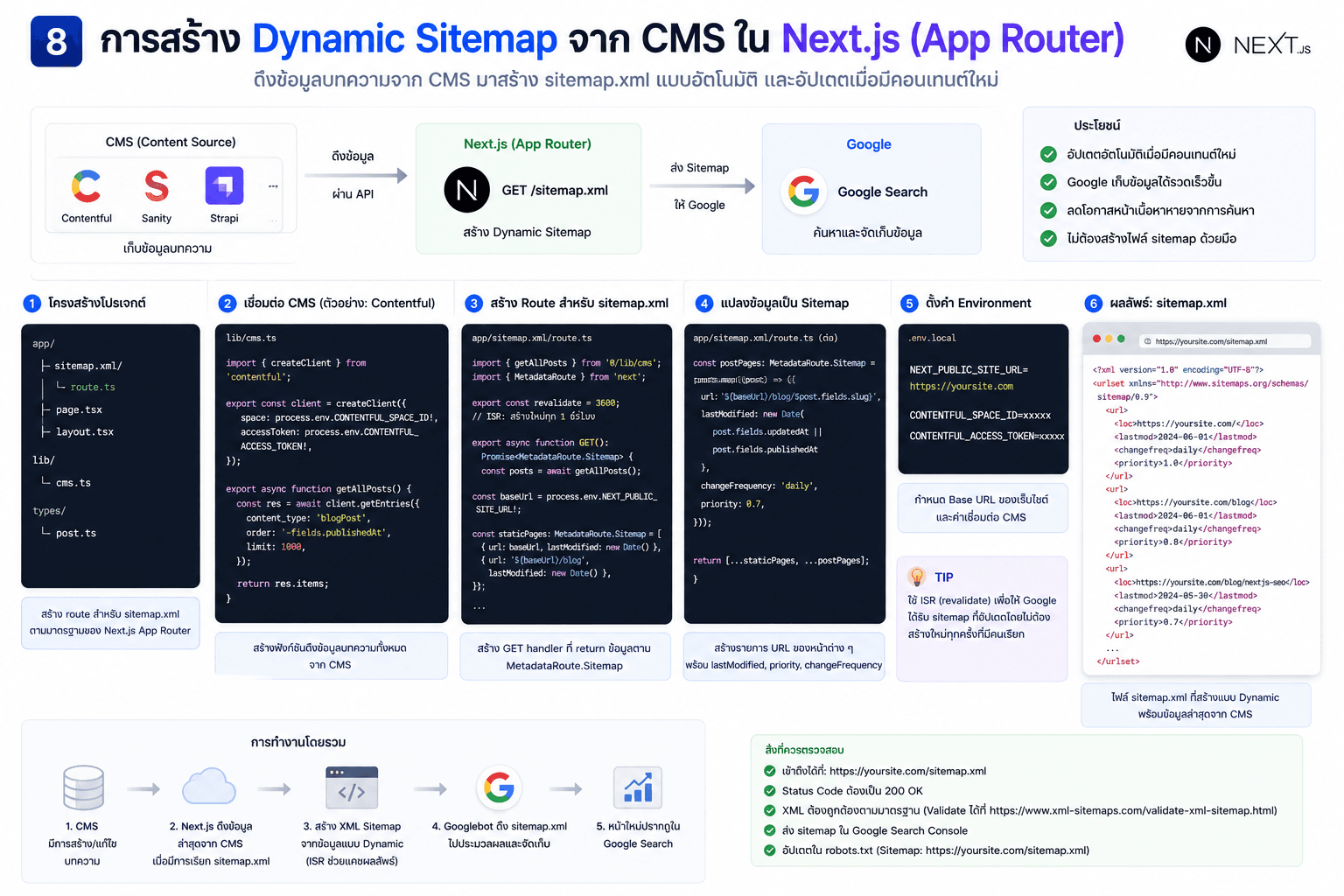Screen dimensions: 1344x896
Task: Click the check beside XML ต้องถูกต้องตามมาตรฐาน
Action: point(770,810)
